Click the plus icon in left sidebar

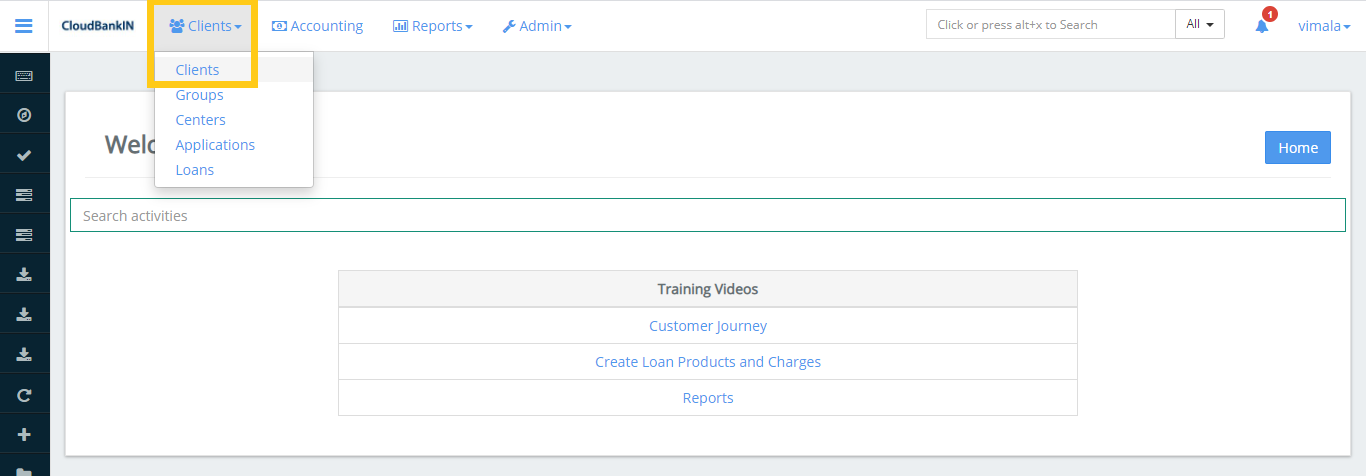24,435
